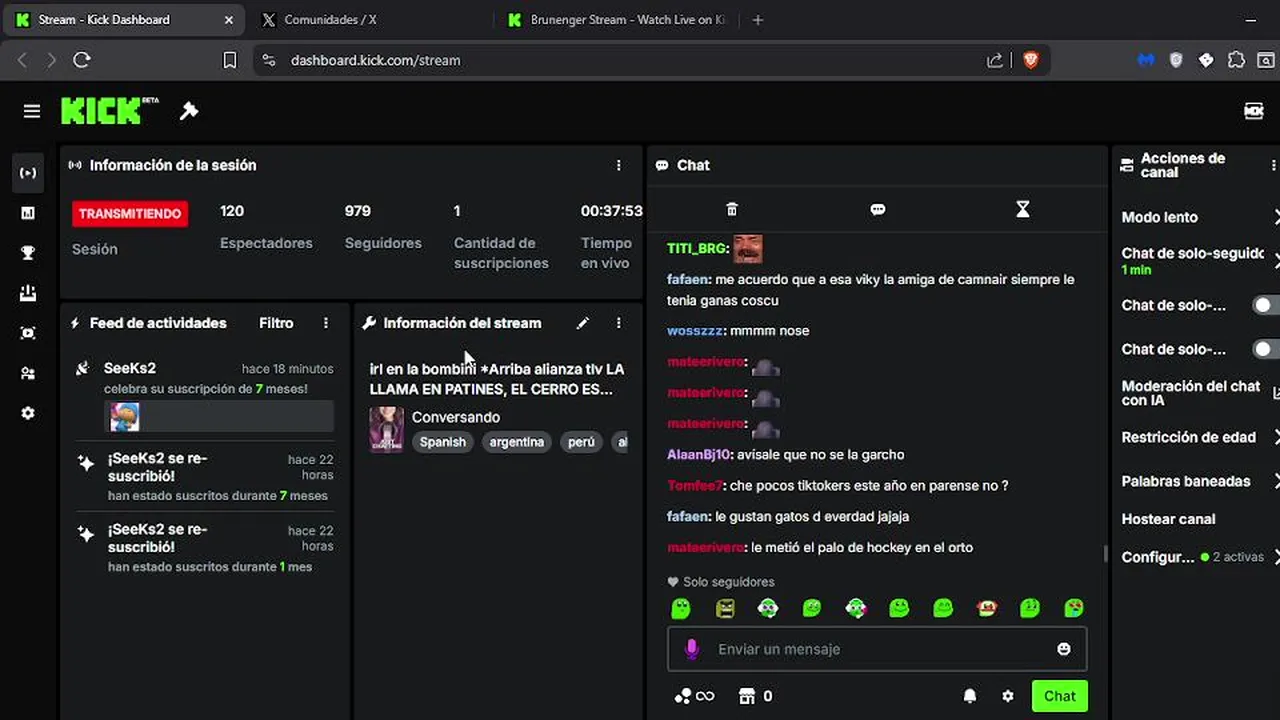The width and height of the screenshot is (1280, 720).
Task: Click the Conversando category thumbnail
Action: point(386,429)
